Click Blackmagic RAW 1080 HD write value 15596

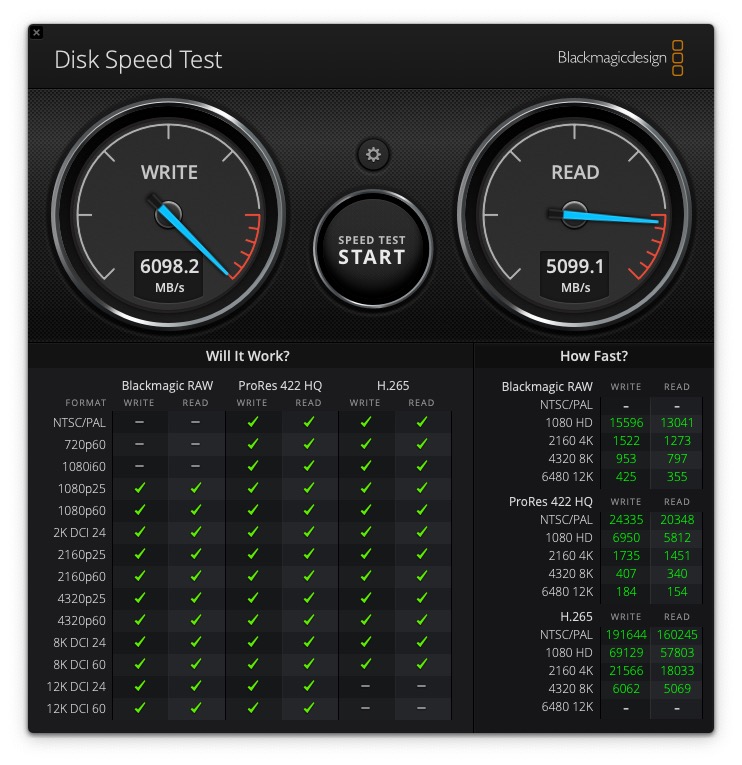pos(626,423)
